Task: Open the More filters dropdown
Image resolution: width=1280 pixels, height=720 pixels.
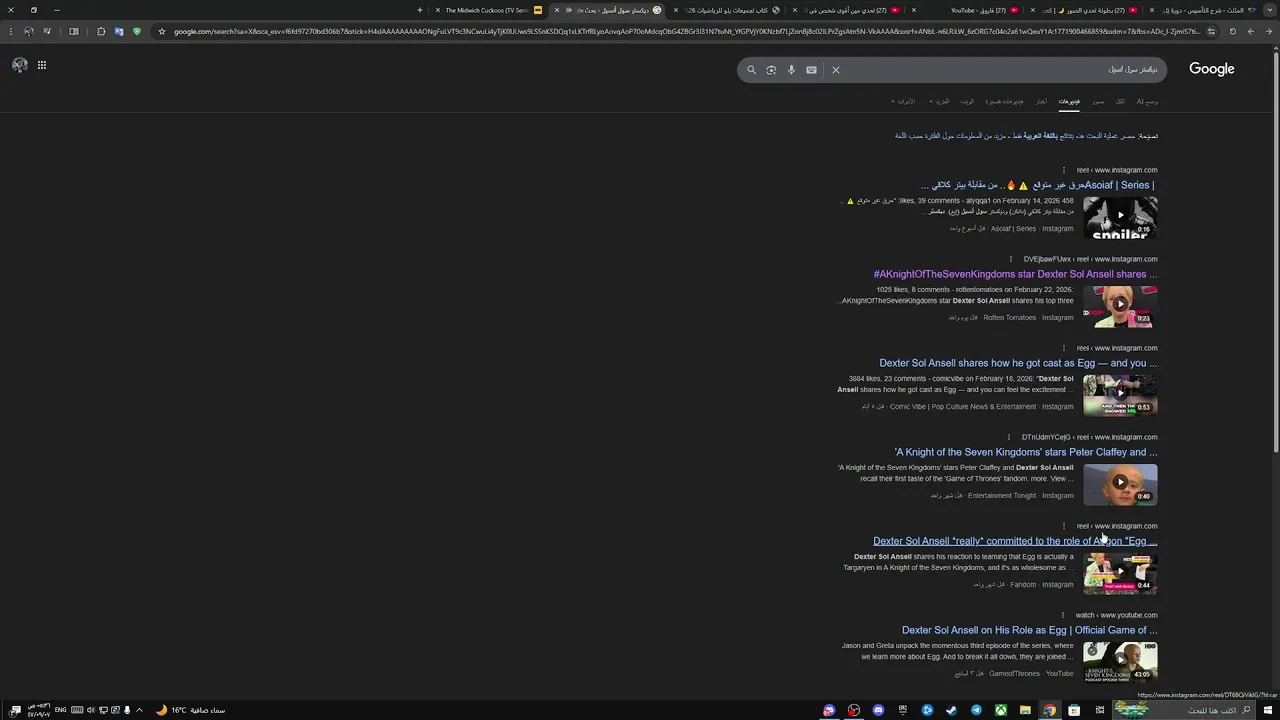Action: pyautogui.click(x=939, y=101)
